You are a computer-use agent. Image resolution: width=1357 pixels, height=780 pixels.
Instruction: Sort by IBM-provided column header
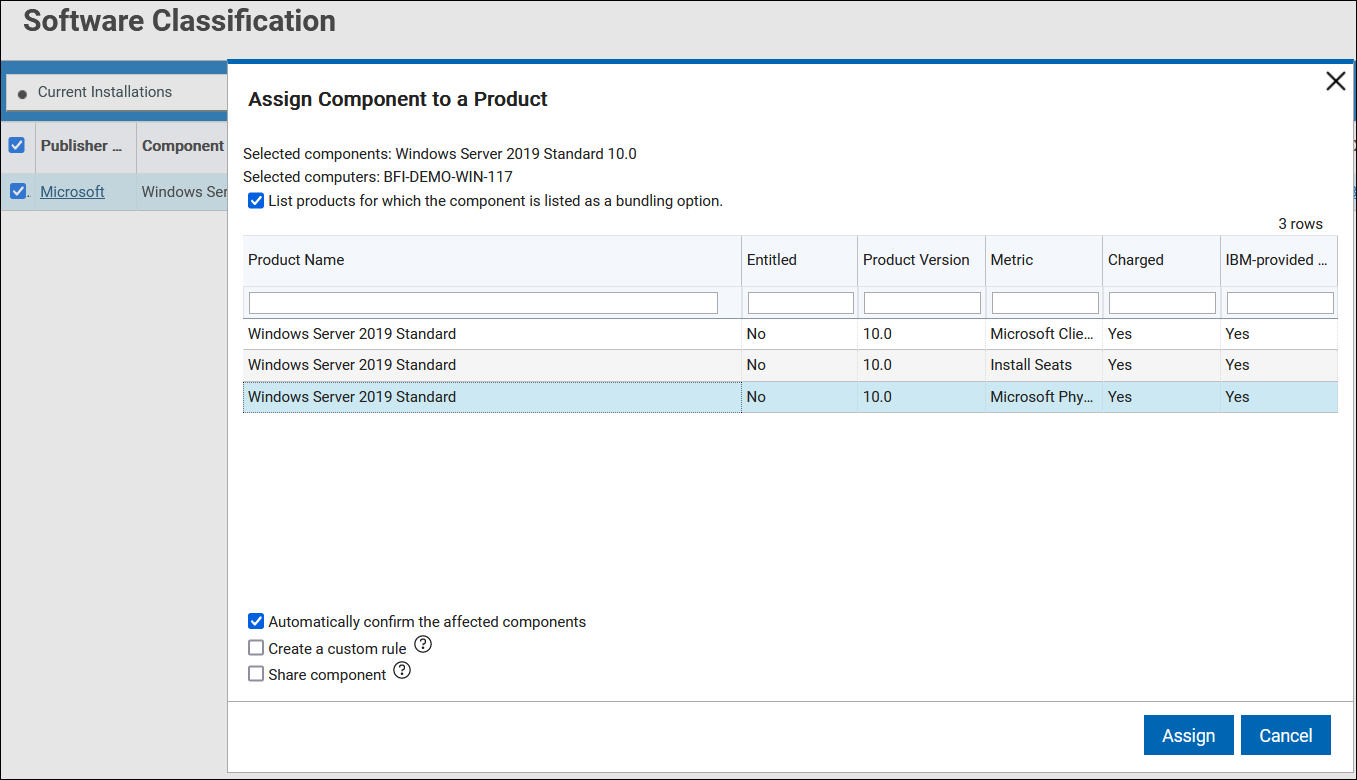pos(1279,260)
